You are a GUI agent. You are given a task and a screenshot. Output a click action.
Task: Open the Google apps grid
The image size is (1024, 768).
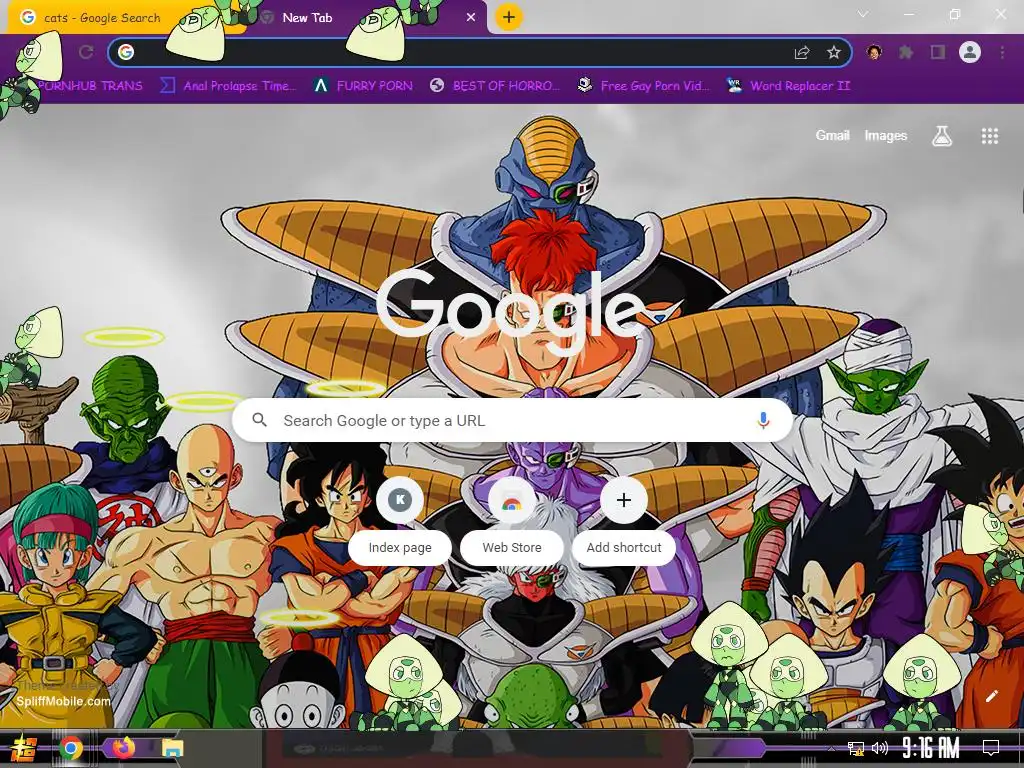(989, 136)
